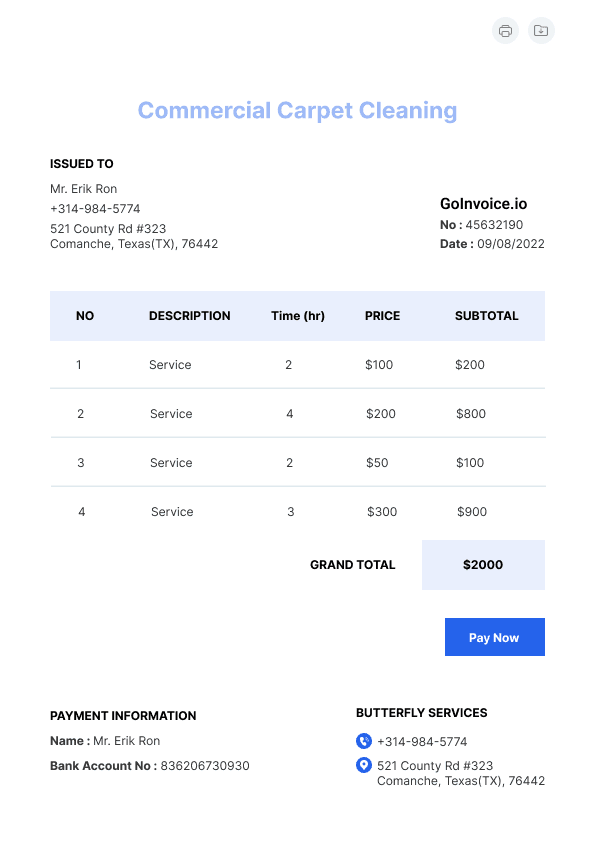Click bank account number 836206730930
Image resolution: width=595 pixels, height=842 pixels.
point(205,766)
